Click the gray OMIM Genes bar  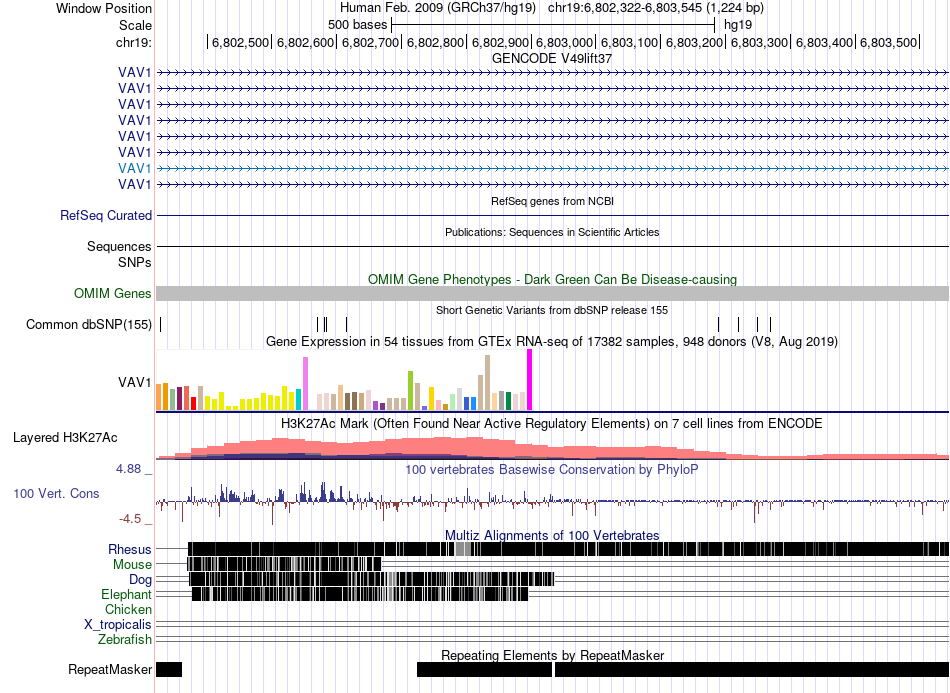pyautogui.click(x=553, y=294)
